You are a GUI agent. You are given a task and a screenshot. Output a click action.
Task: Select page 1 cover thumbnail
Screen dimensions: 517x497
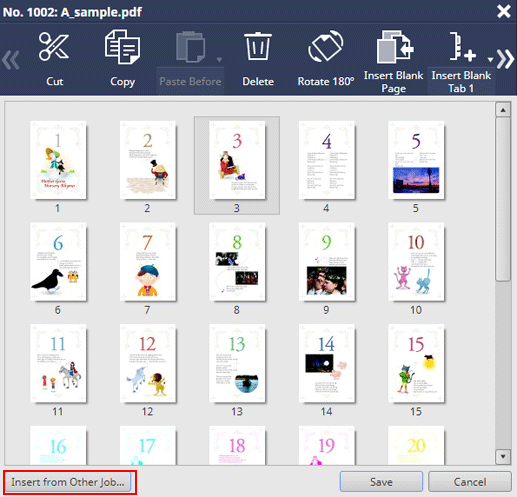(58, 160)
